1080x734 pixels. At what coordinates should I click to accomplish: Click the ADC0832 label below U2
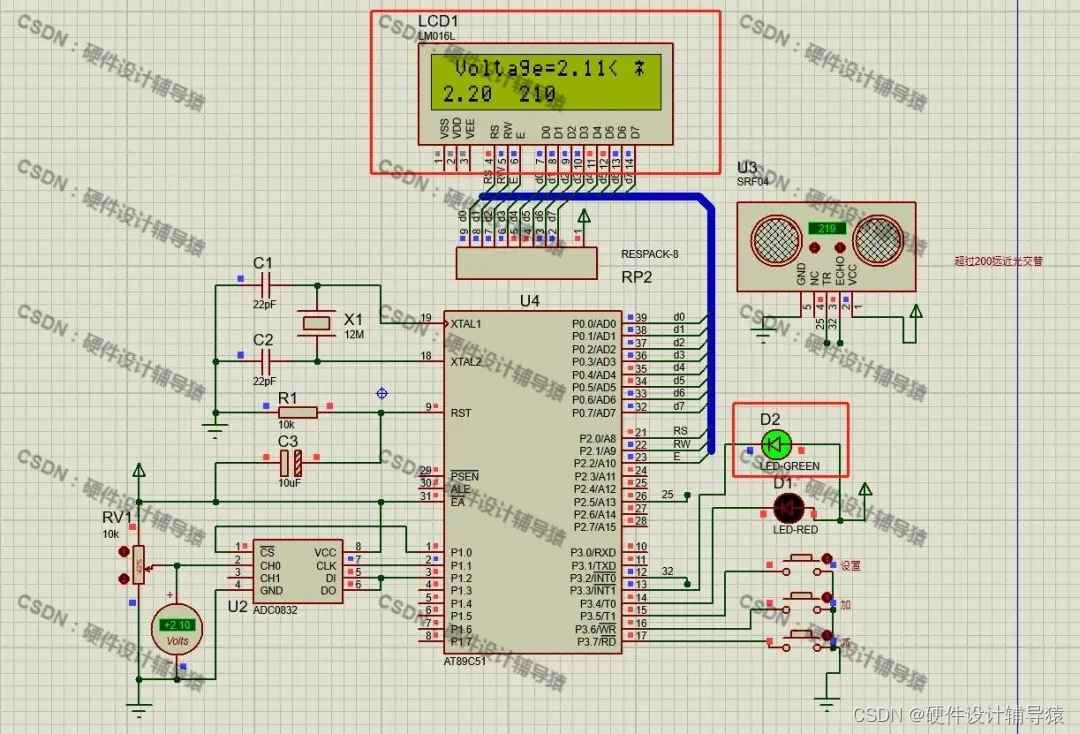pos(275,610)
